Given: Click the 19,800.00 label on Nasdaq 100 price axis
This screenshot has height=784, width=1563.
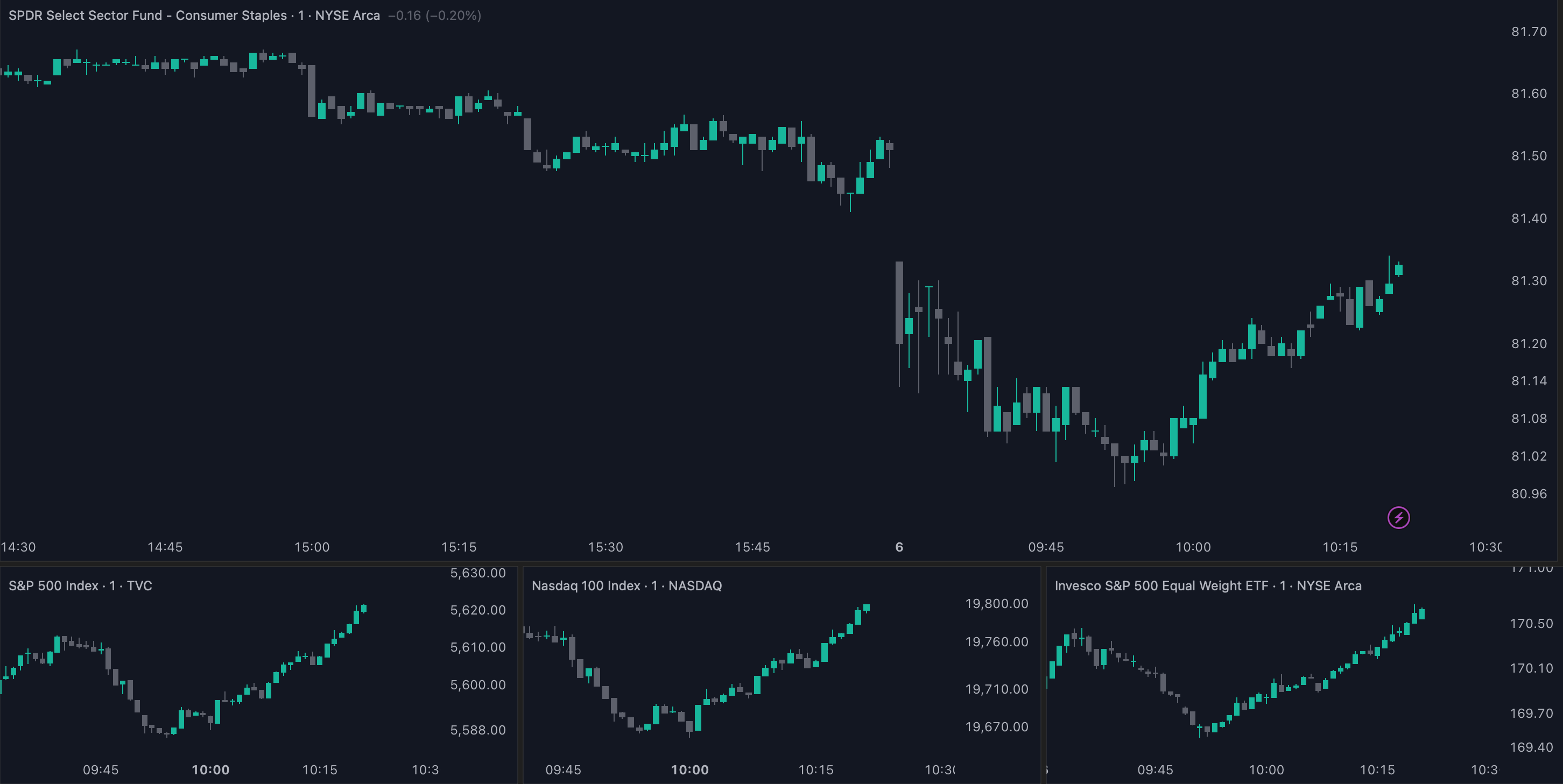Looking at the screenshot, I should click(996, 604).
